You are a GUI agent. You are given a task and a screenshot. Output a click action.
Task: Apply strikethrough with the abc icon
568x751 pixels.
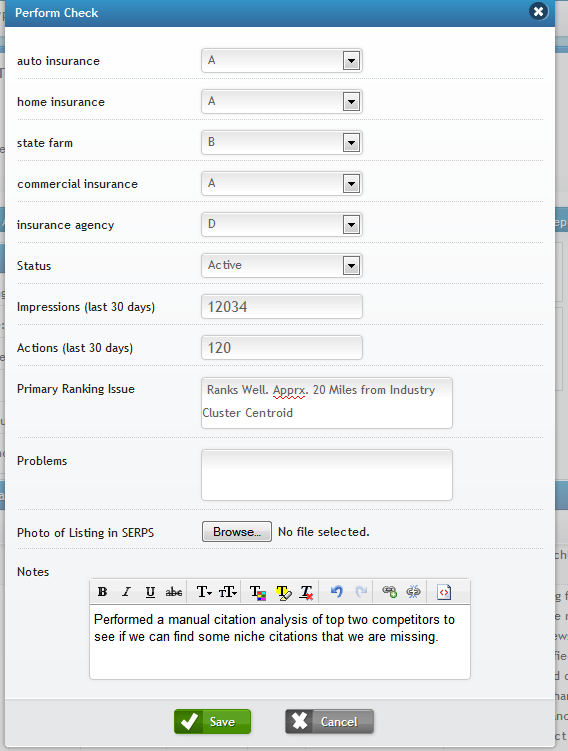point(173,592)
